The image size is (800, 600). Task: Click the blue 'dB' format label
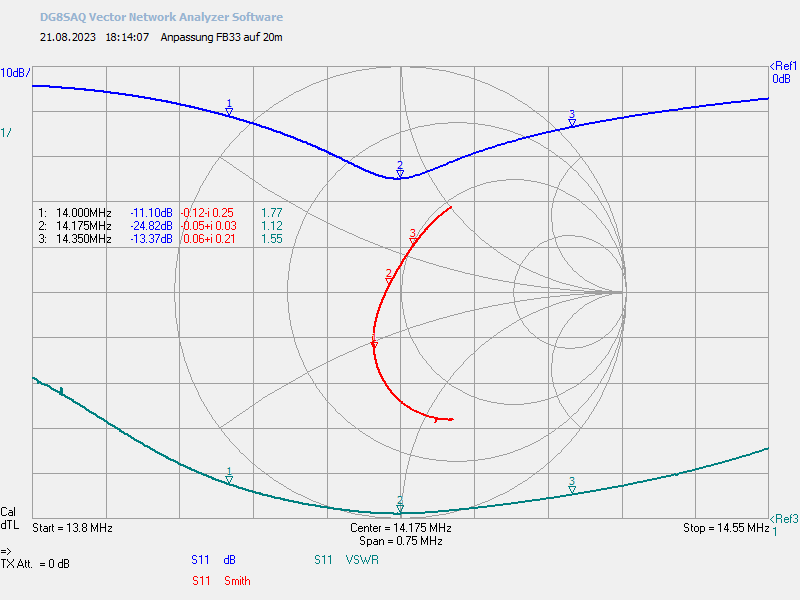point(230,560)
